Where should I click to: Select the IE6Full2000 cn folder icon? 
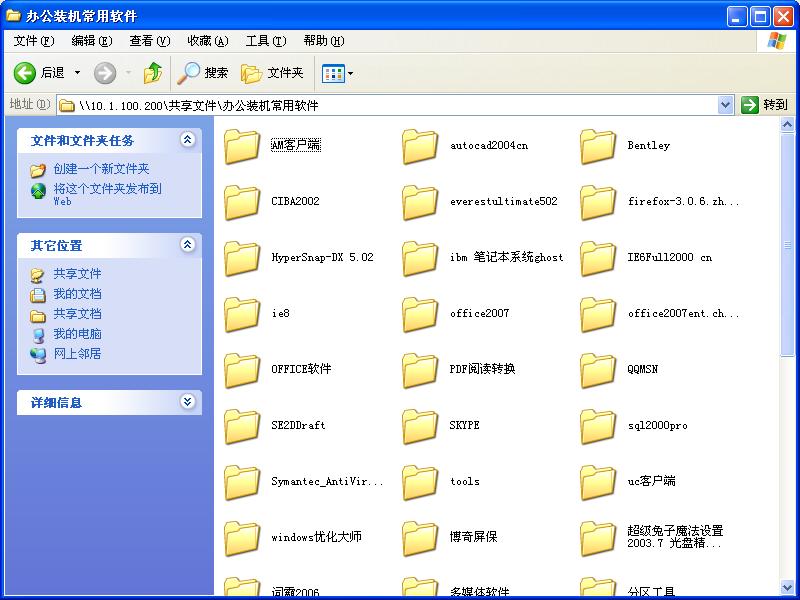(598, 259)
